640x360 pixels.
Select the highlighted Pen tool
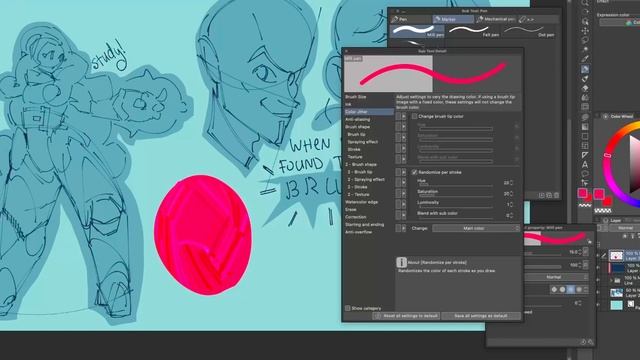coord(585,69)
